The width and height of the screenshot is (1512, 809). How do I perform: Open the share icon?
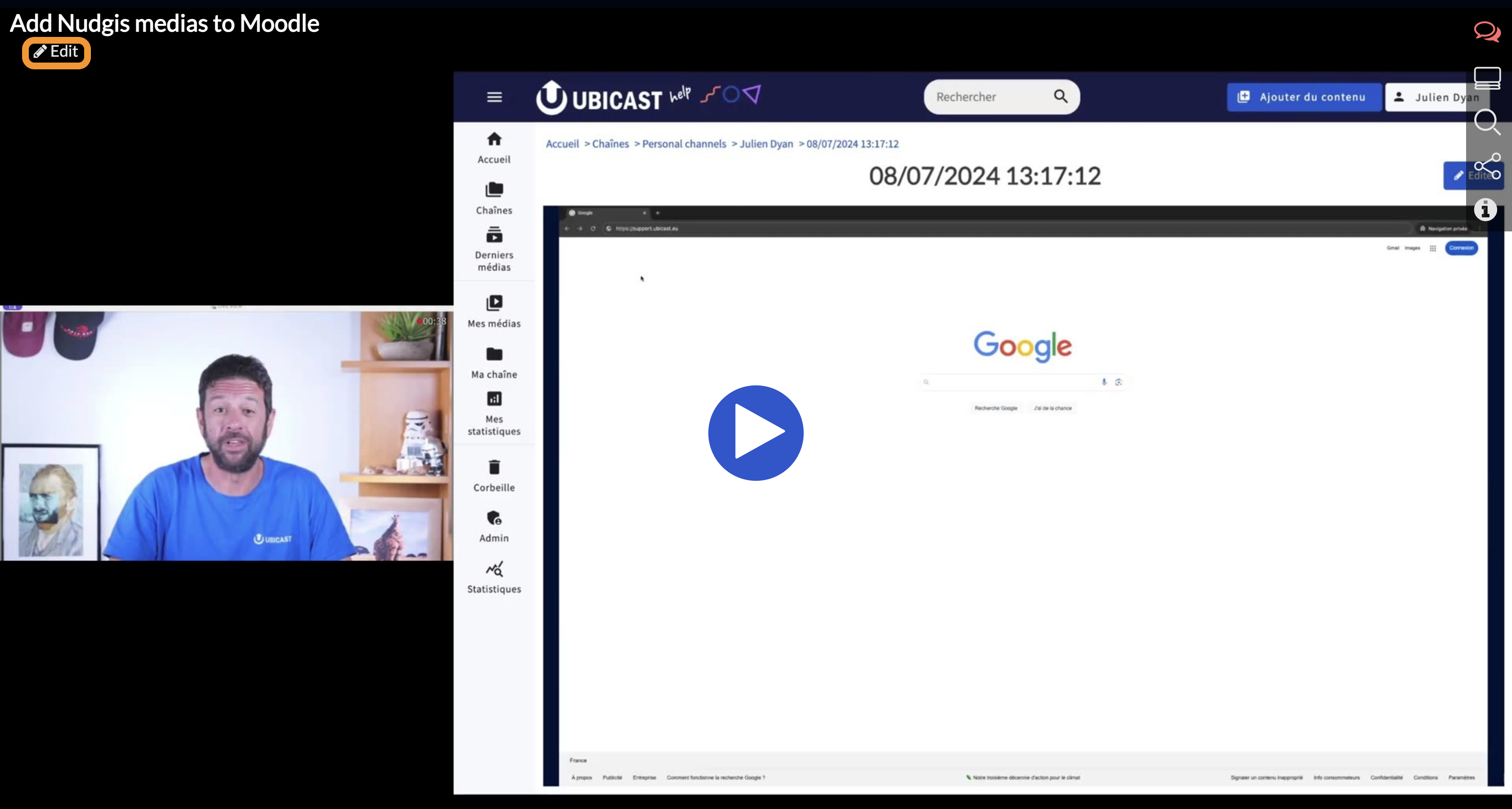[1487, 167]
